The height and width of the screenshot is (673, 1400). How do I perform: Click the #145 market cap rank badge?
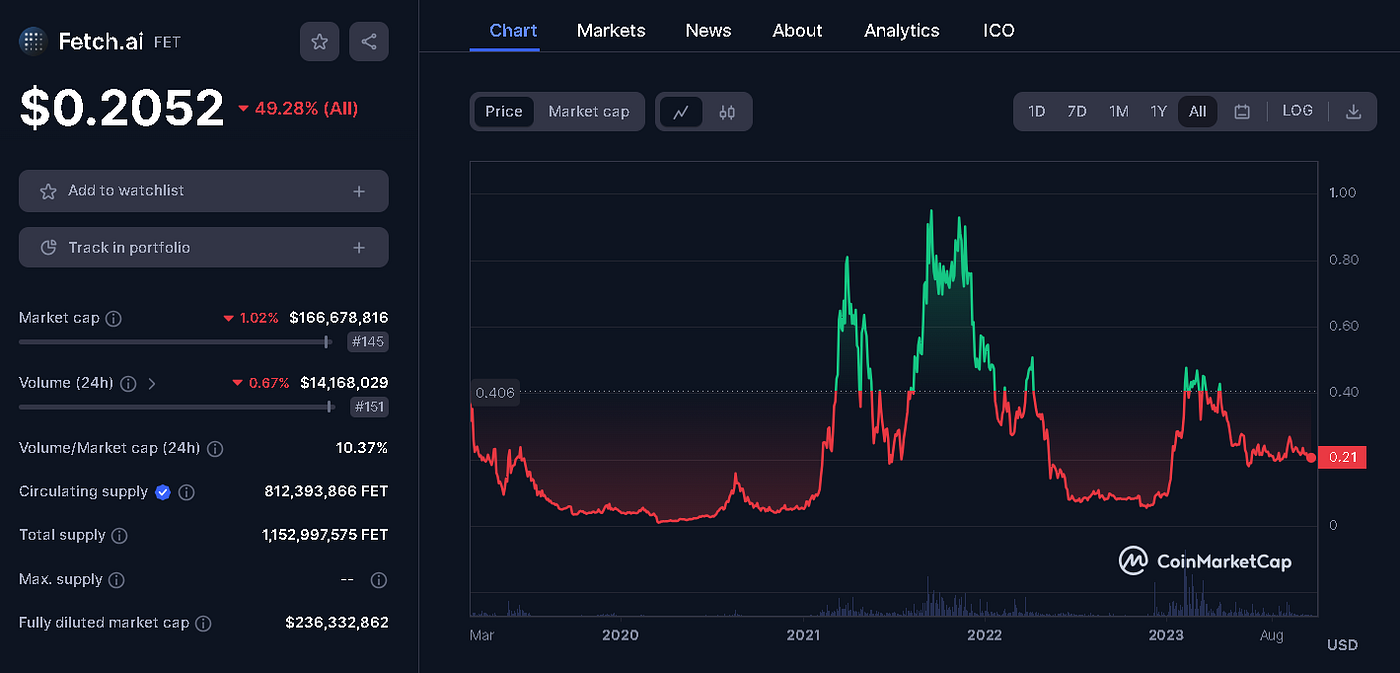point(368,342)
